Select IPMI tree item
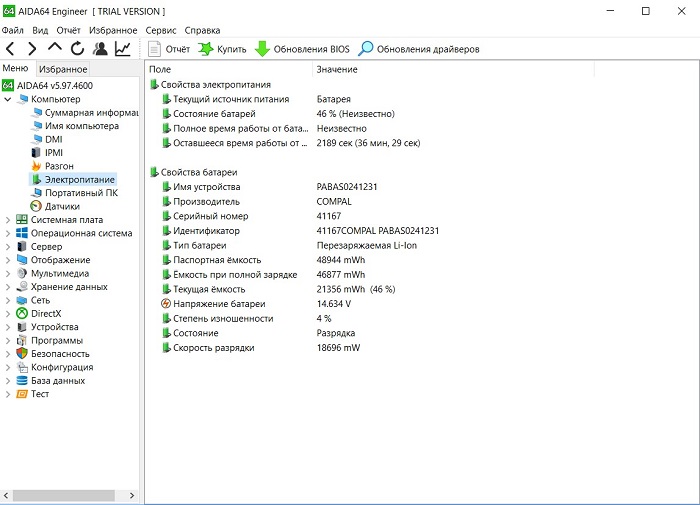The image size is (700, 505). point(47,153)
